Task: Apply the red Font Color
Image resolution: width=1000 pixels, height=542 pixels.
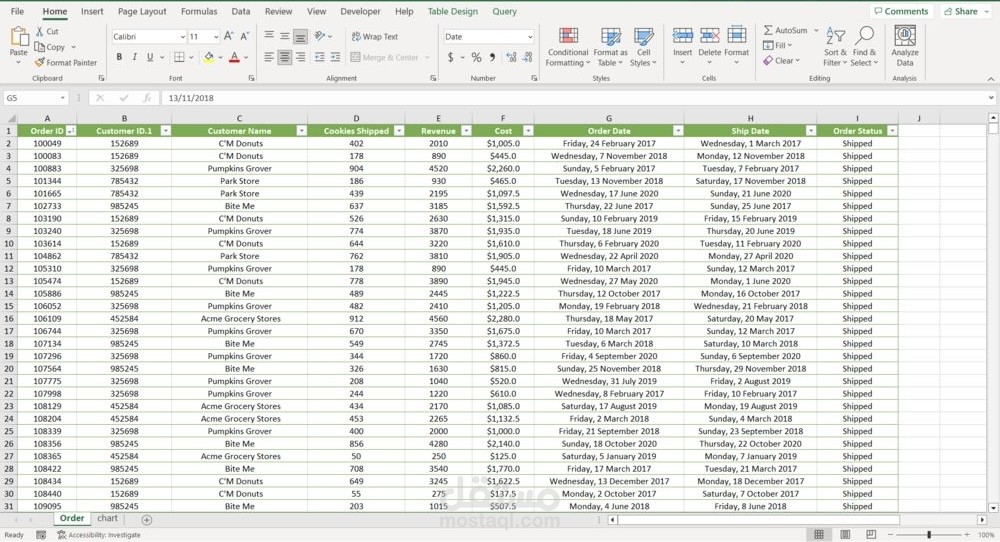Action: tap(234, 57)
